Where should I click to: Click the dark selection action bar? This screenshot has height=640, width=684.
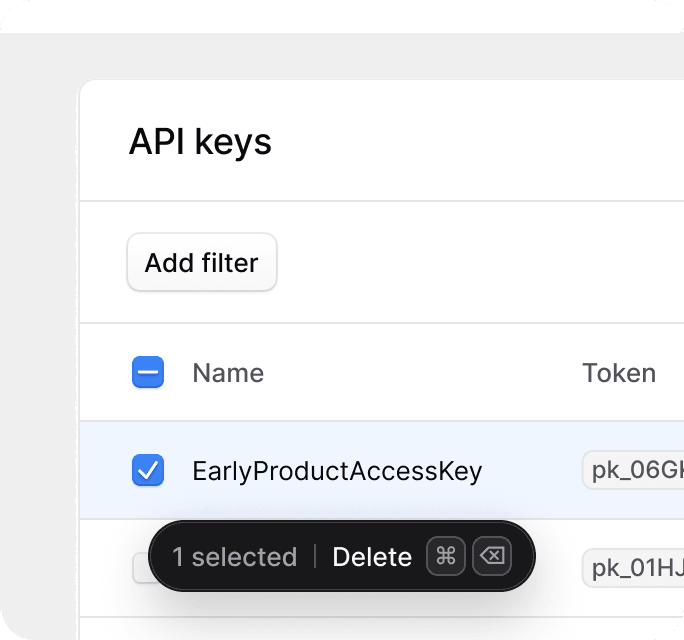(342, 556)
